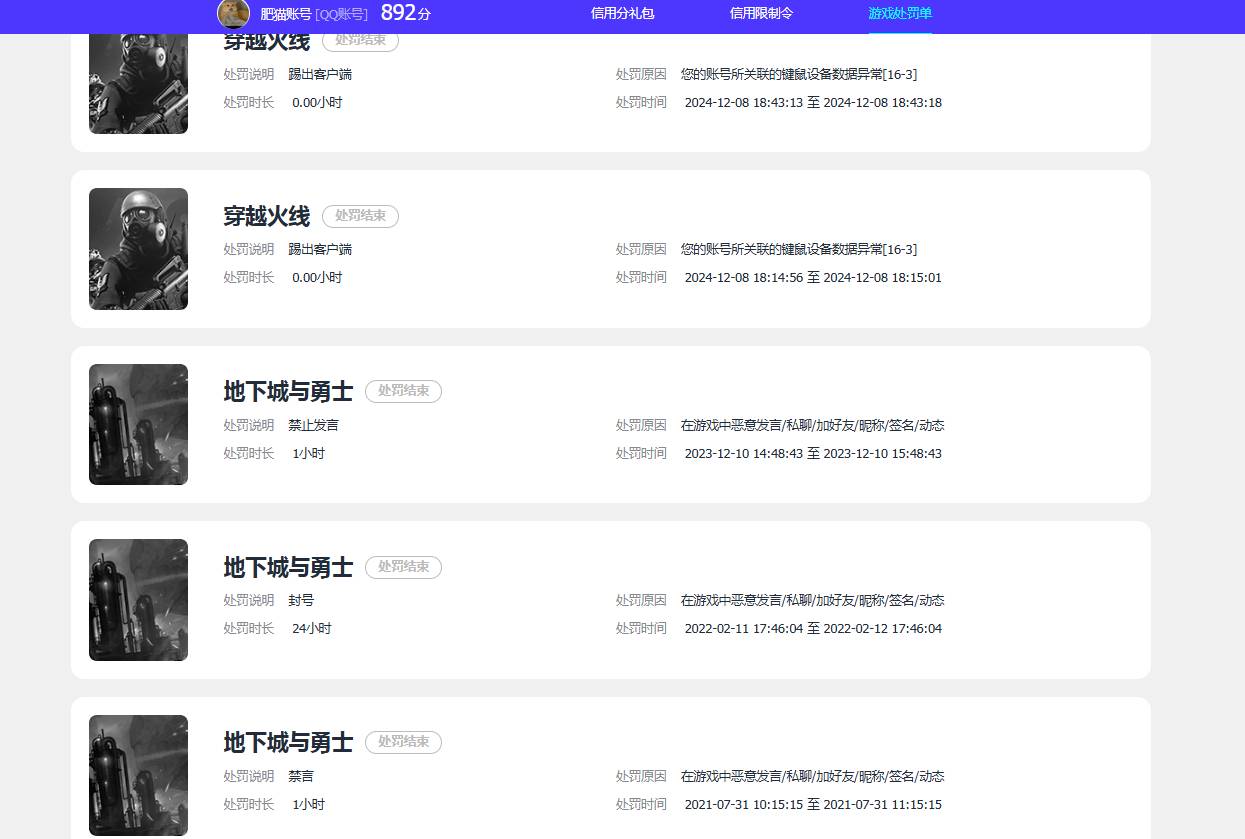Switch to the 信用限制令 tab
Image resolution: width=1245 pixels, height=839 pixels.
click(x=761, y=14)
